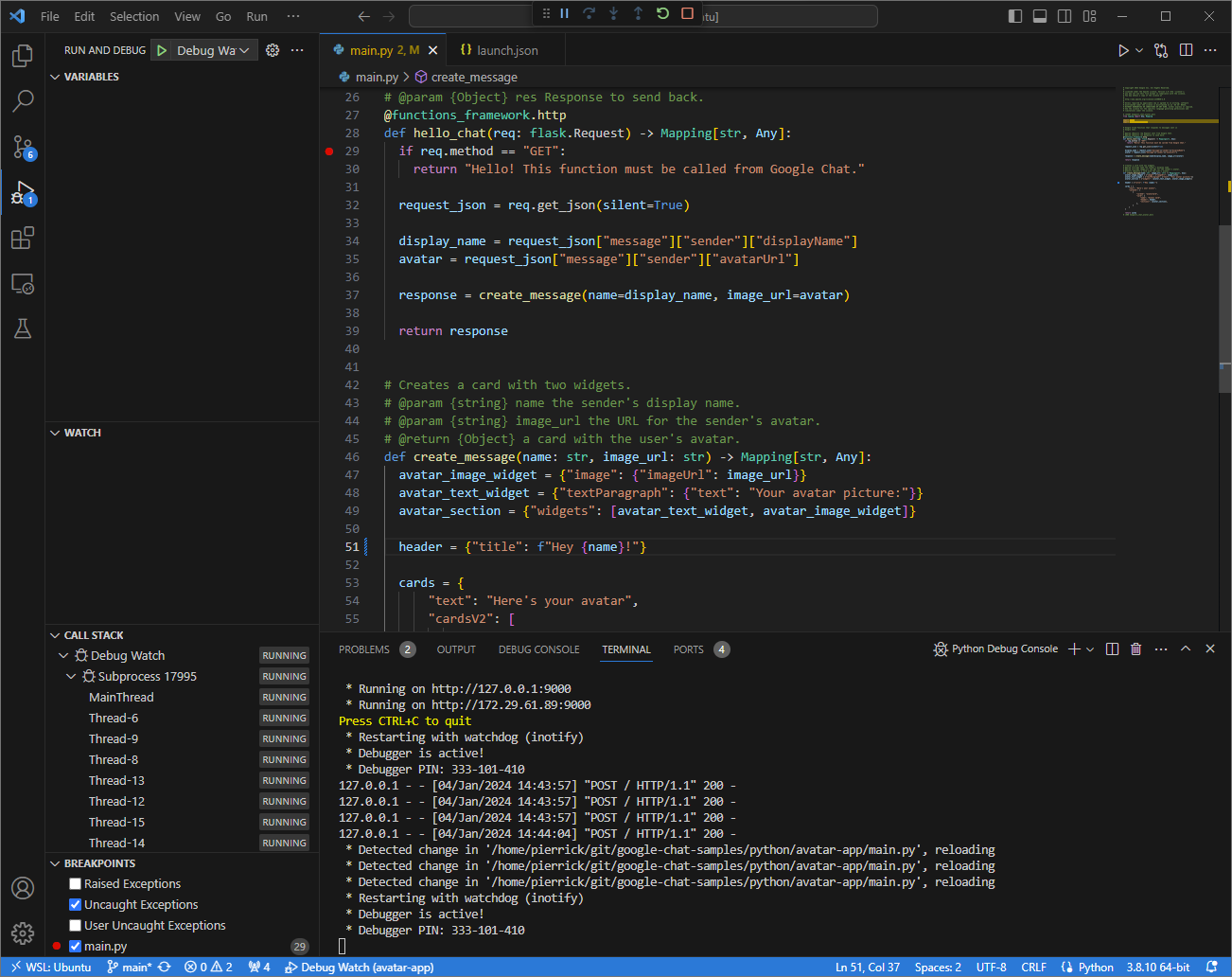This screenshot has height=977, width=1232.
Task: Open the Source Control view
Action: pos(23,148)
